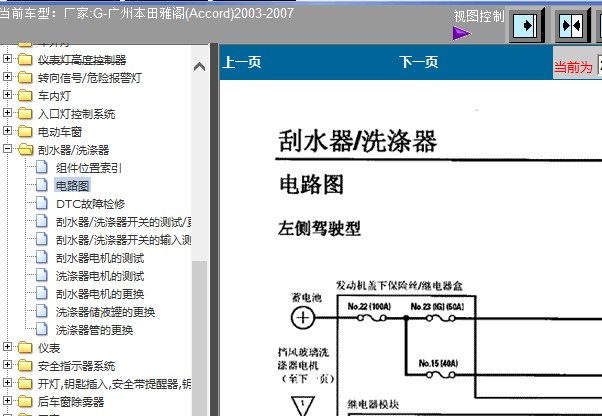Click the 电动车窗 folder icon
Viewport: 602px width, 416px height.
click(25, 132)
